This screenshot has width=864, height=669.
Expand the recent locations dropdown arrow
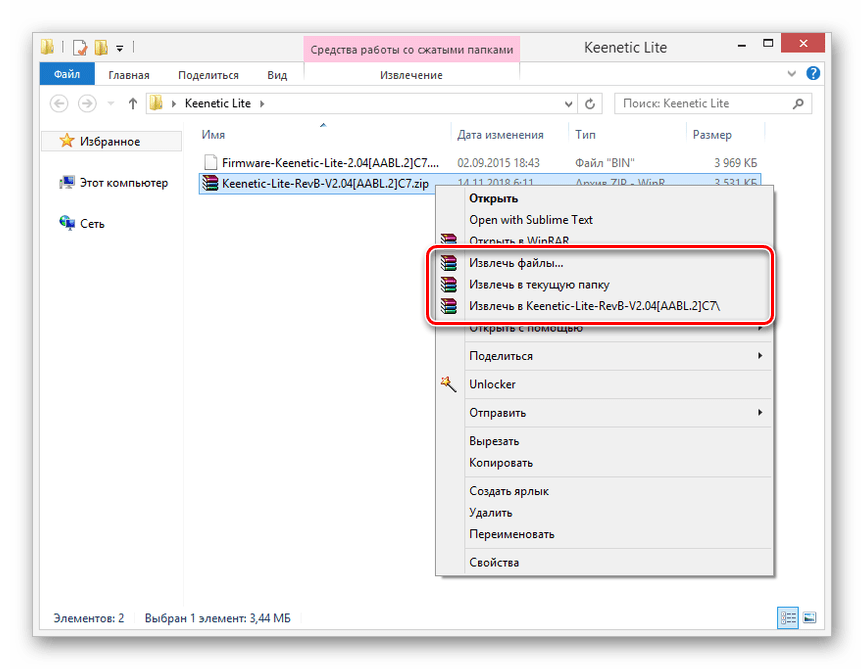click(x=111, y=104)
